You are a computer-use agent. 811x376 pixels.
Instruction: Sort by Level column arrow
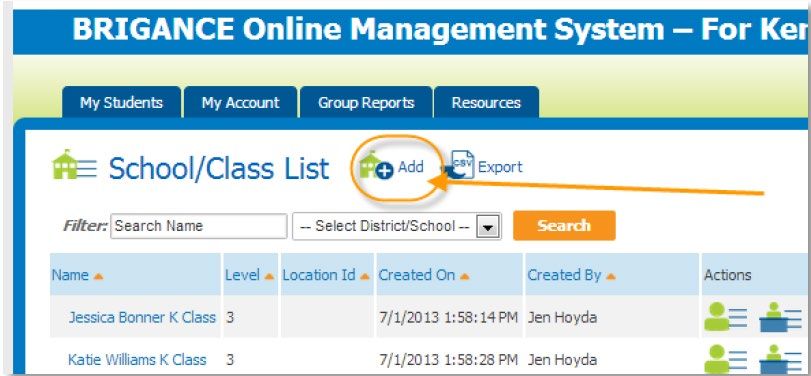268,277
